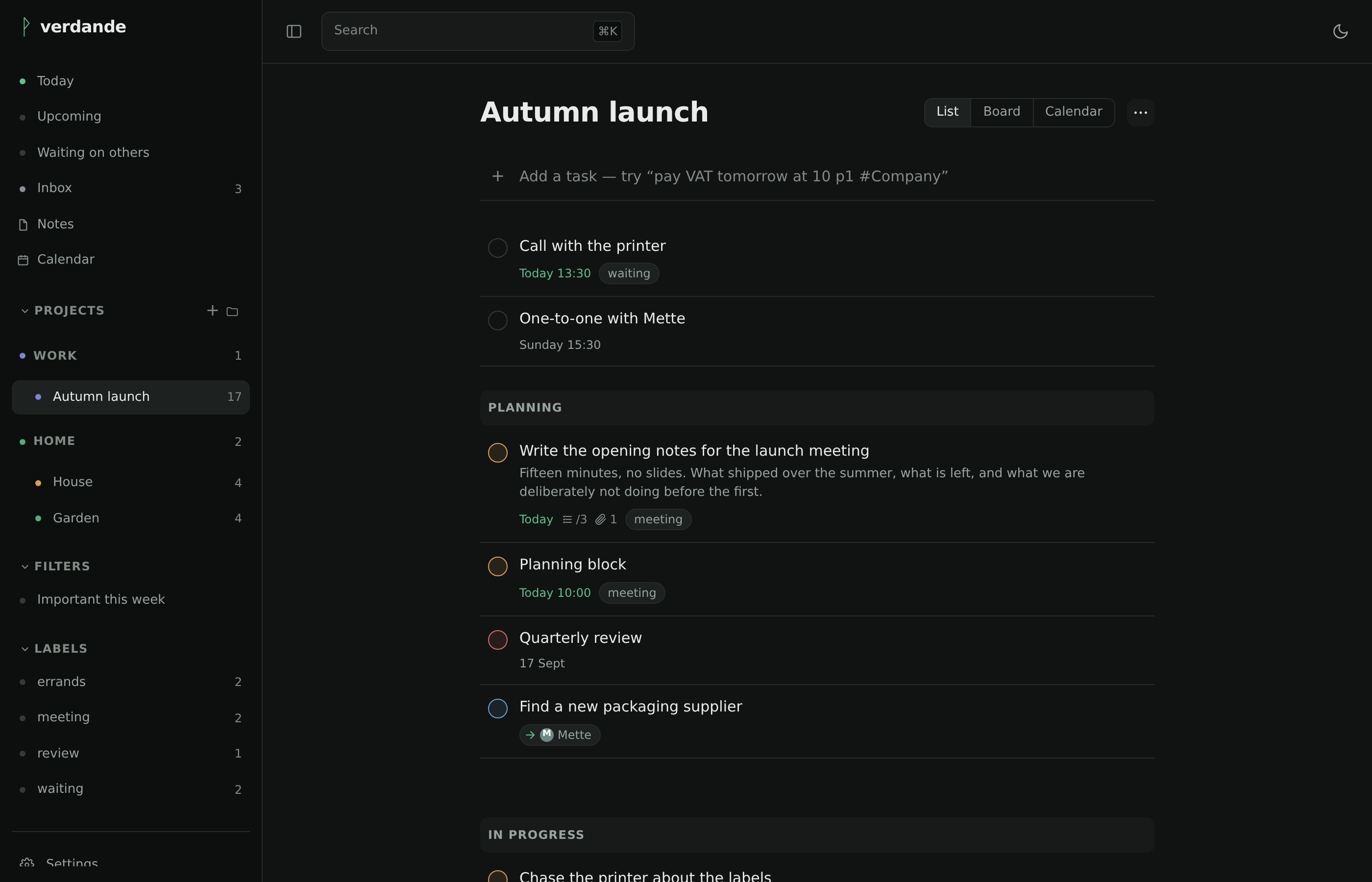
Task: Complete the Call with the printer task
Action: click(498, 248)
